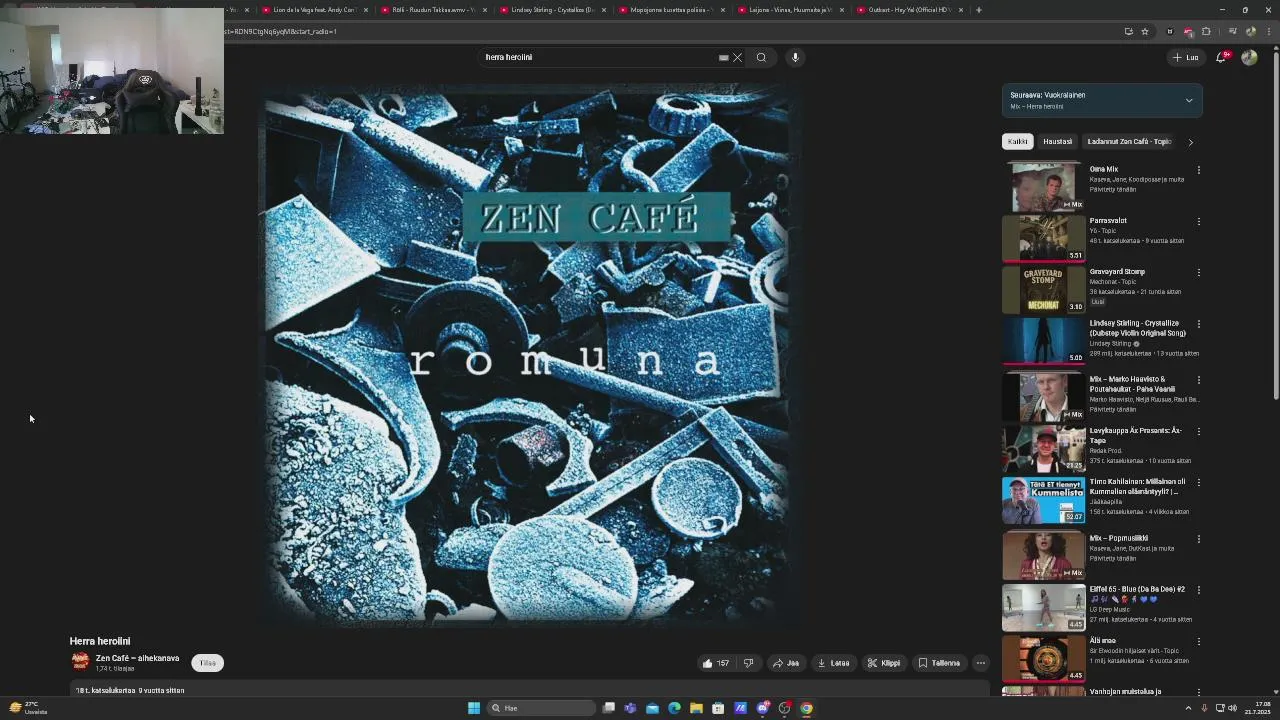This screenshot has height=720, width=1280.
Task: Switch to Lindsey Stirling Crystallize browser tab
Action: point(552,10)
